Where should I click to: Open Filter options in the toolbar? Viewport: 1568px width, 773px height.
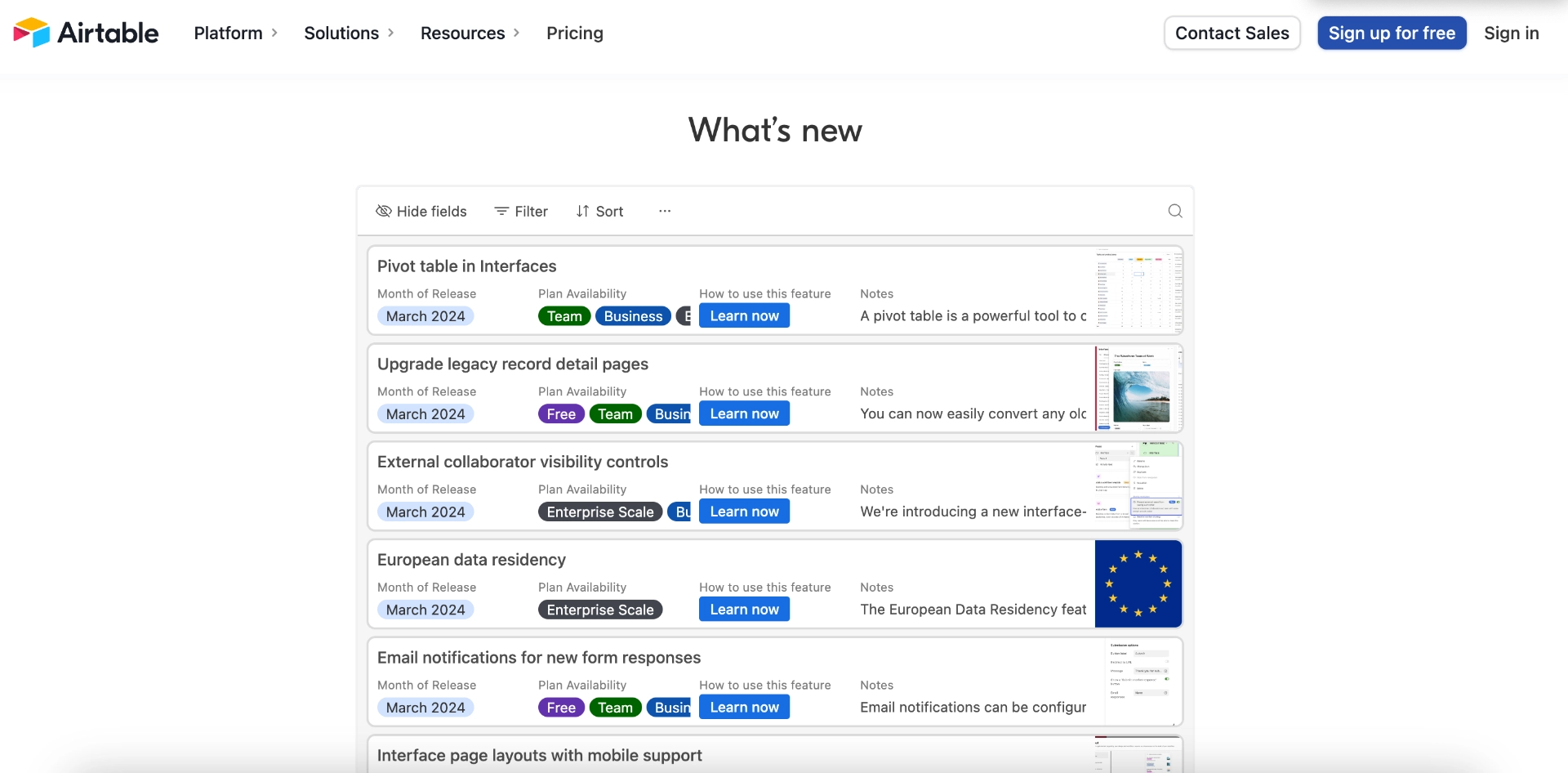(x=520, y=211)
